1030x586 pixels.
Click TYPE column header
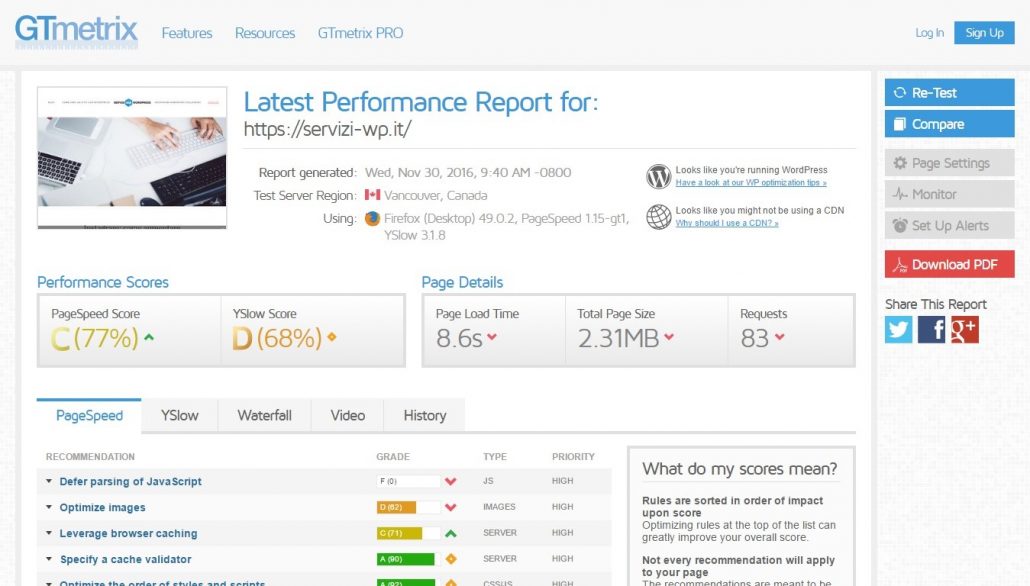point(495,457)
